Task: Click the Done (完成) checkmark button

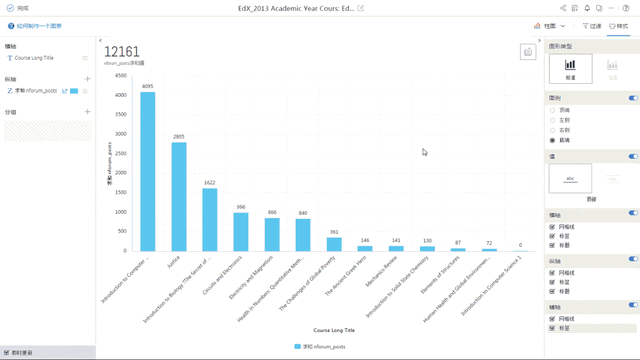Action: [x=18, y=8]
